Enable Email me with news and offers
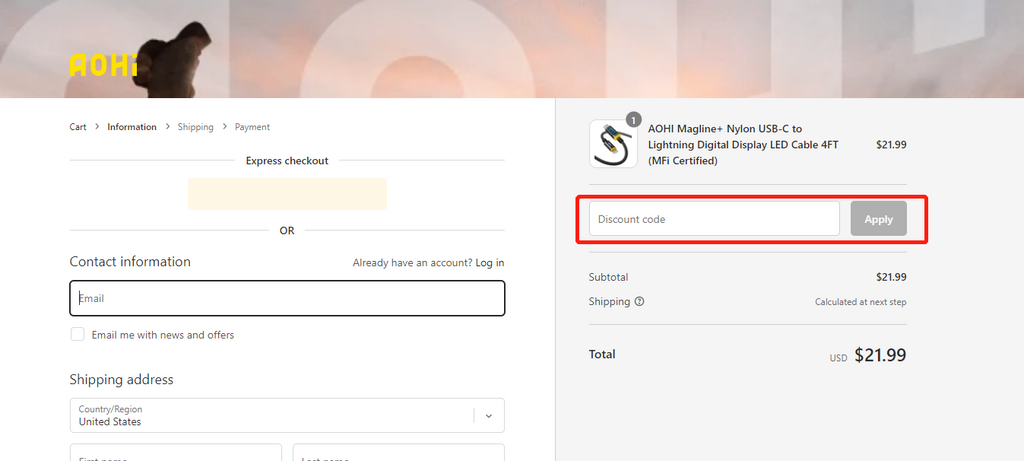 tap(77, 335)
